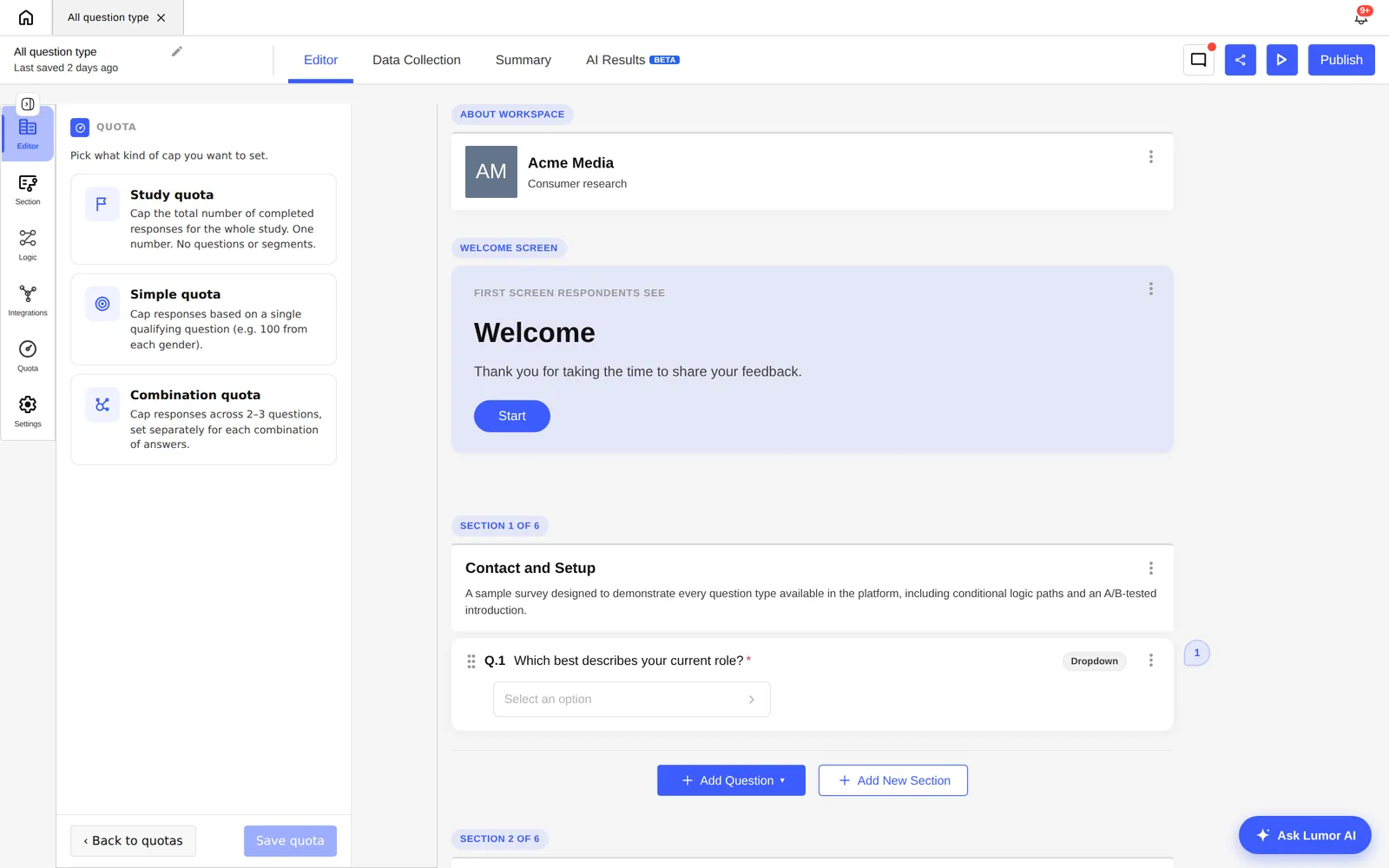Click the Section 2 of 6 label
Image resolution: width=1389 pixels, height=868 pixels.
(x=500, y=839)
